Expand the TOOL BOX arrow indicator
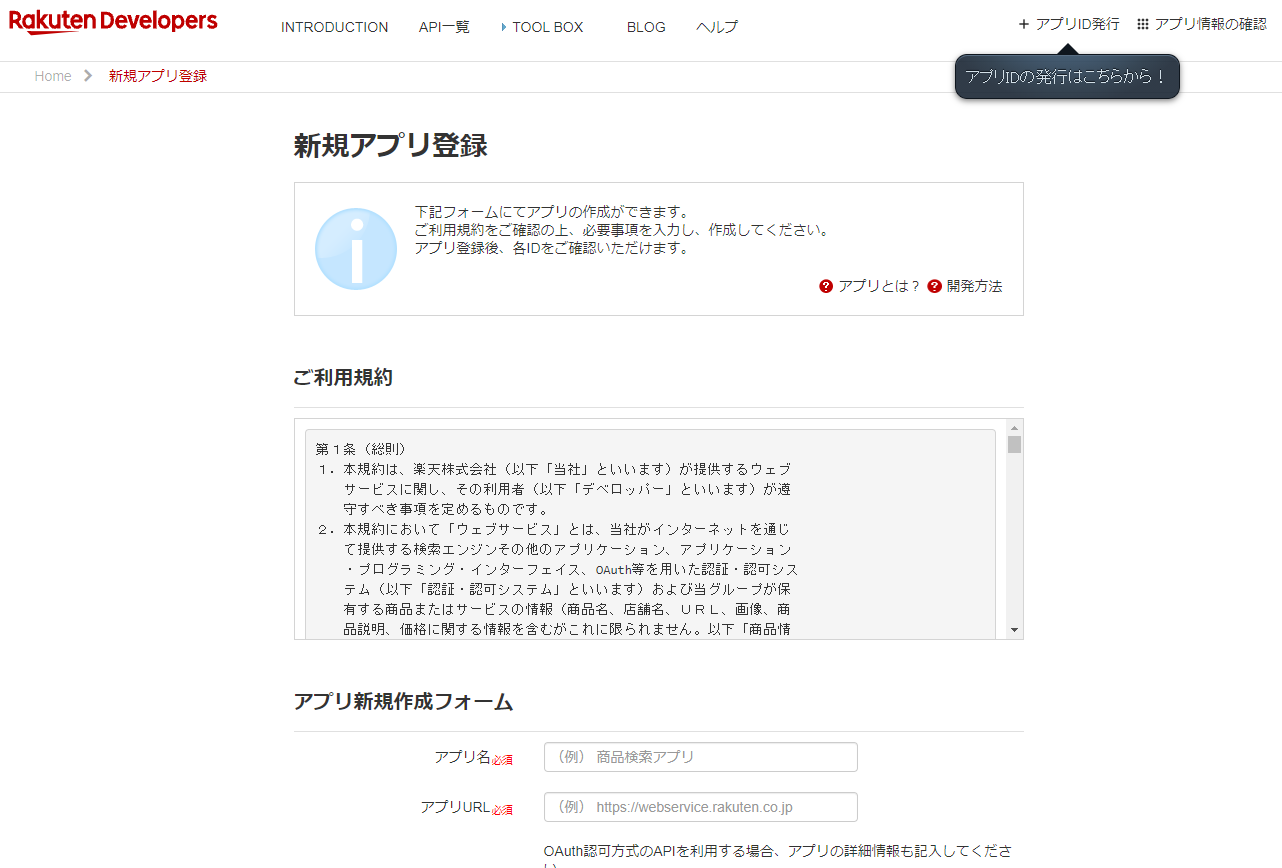 pyautogui.click(x=504, y=27)
